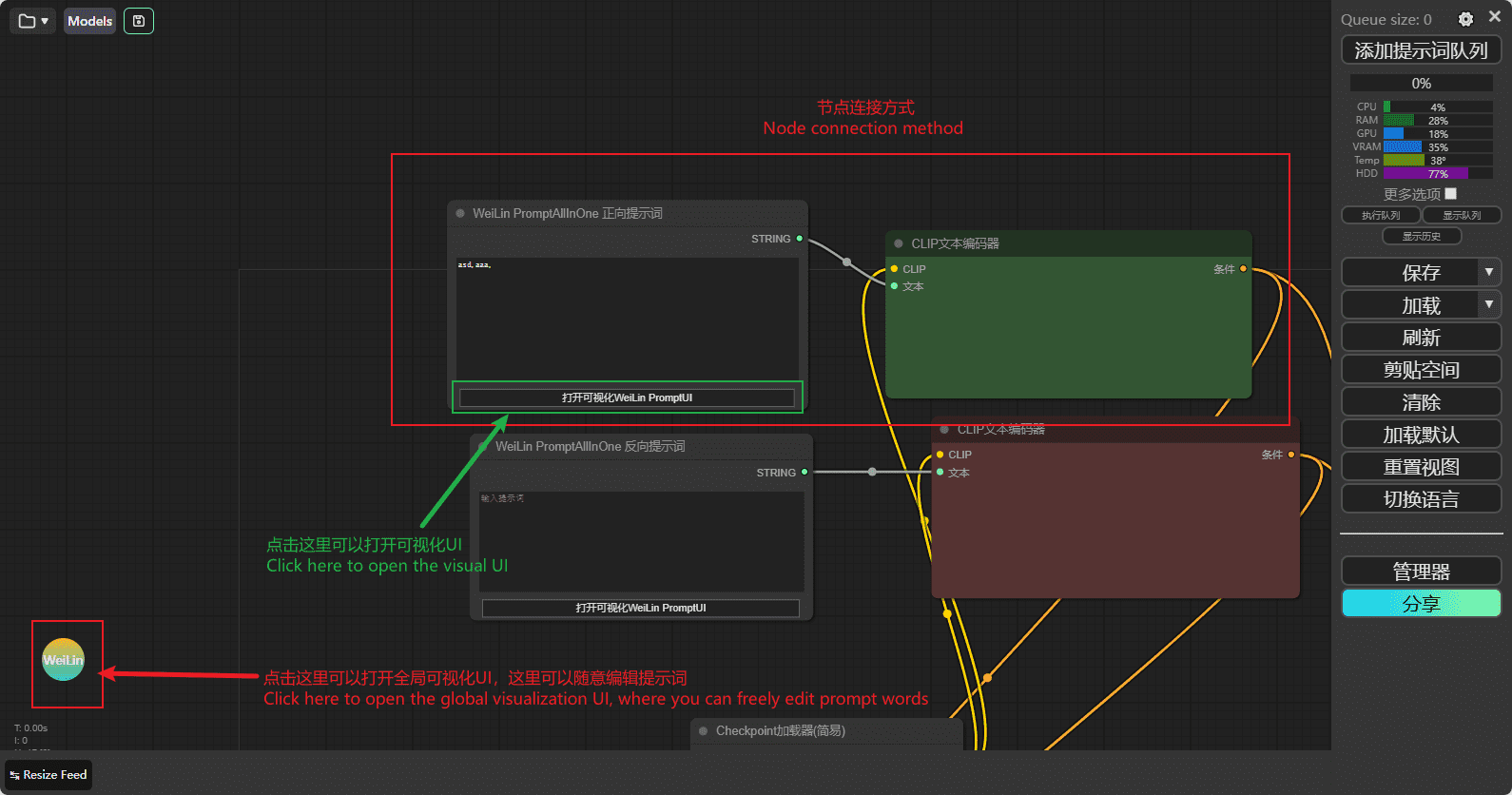Viewport: 1512px width, 795px height.
Task: Load the default workflow with 加载默认
Action: point(1421,434)
